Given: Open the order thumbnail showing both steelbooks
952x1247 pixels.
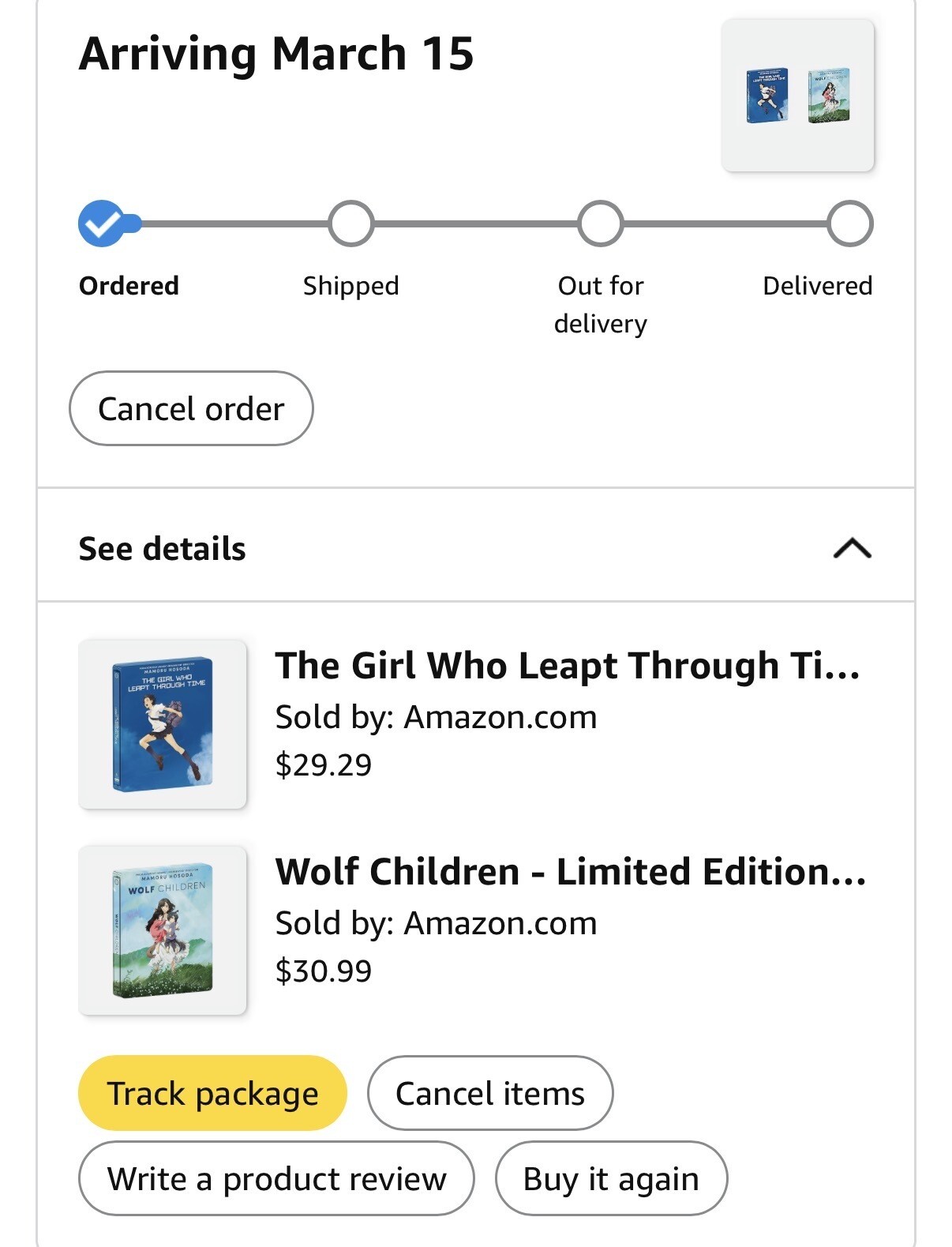Looking at the screenshot, I should click(798, 96).
